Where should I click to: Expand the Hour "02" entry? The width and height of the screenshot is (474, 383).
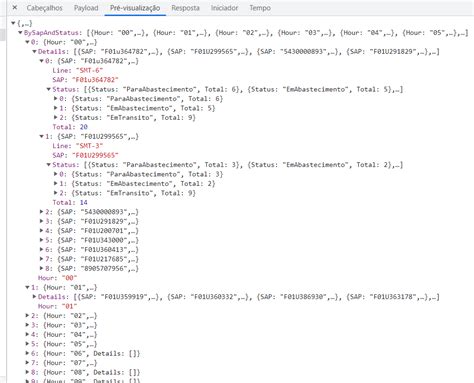coord(28,315)
